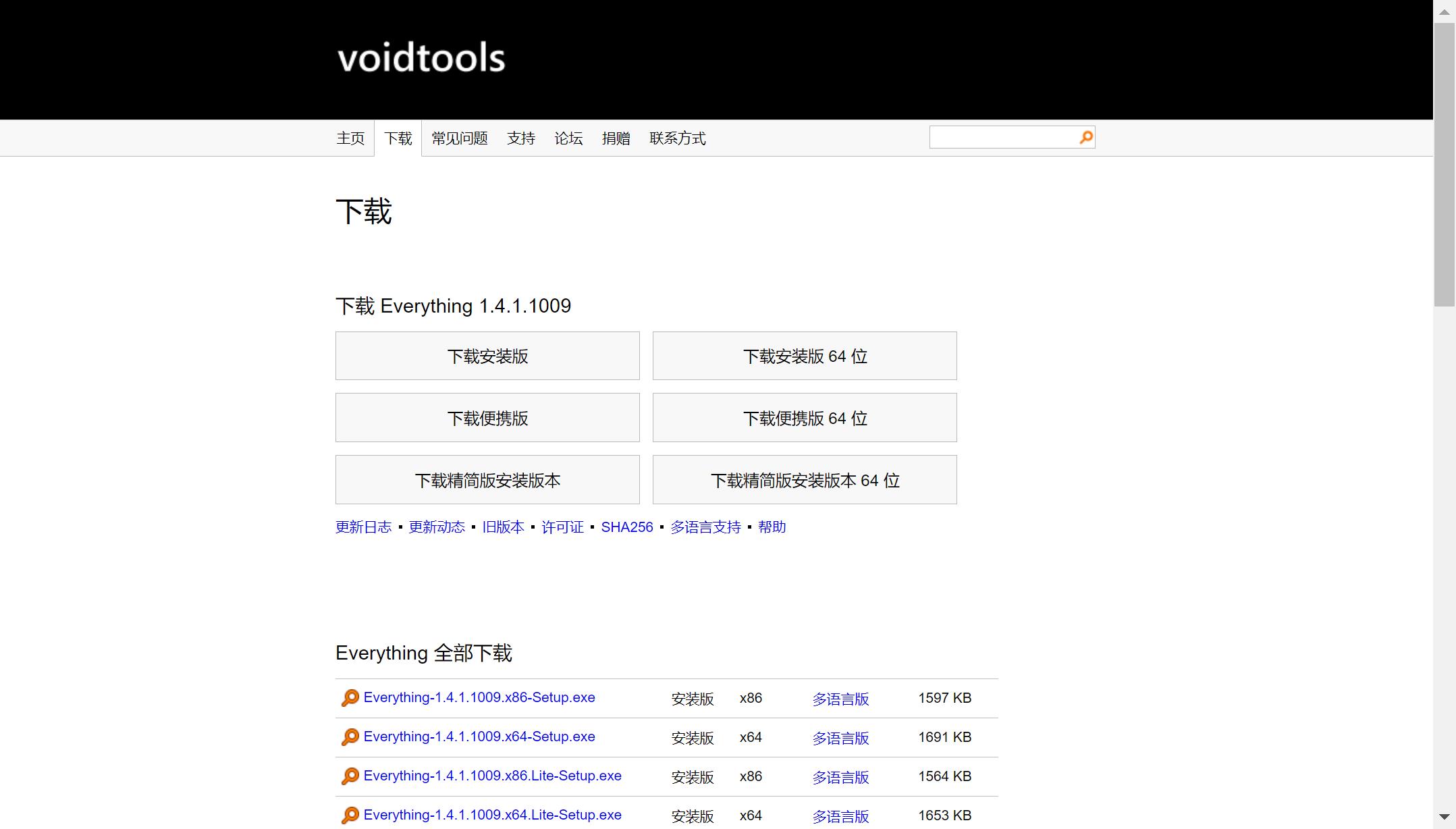Focus the site search input field
The image size is (1456, 829).
(x=1004, y=137)
